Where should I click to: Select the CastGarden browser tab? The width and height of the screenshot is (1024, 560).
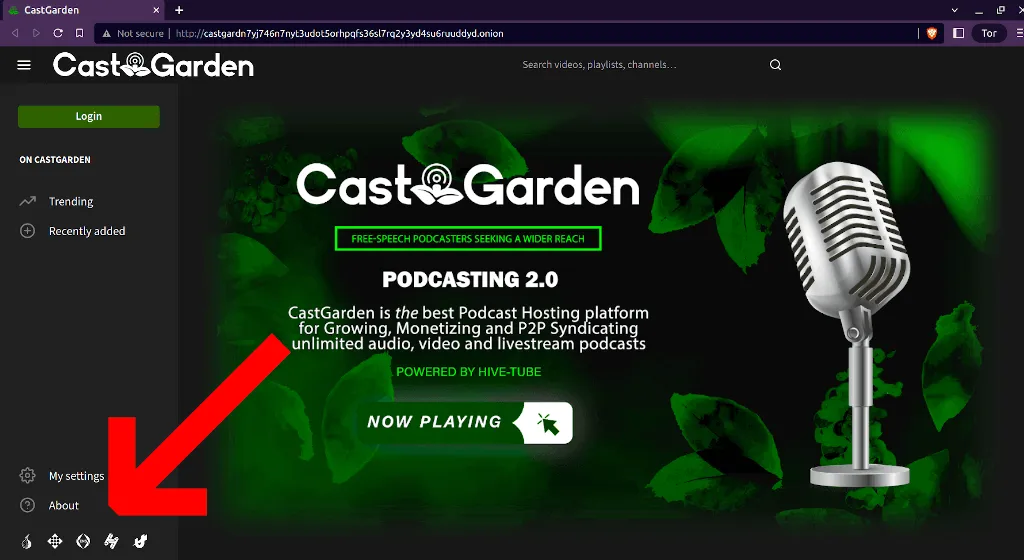[84, 10]
